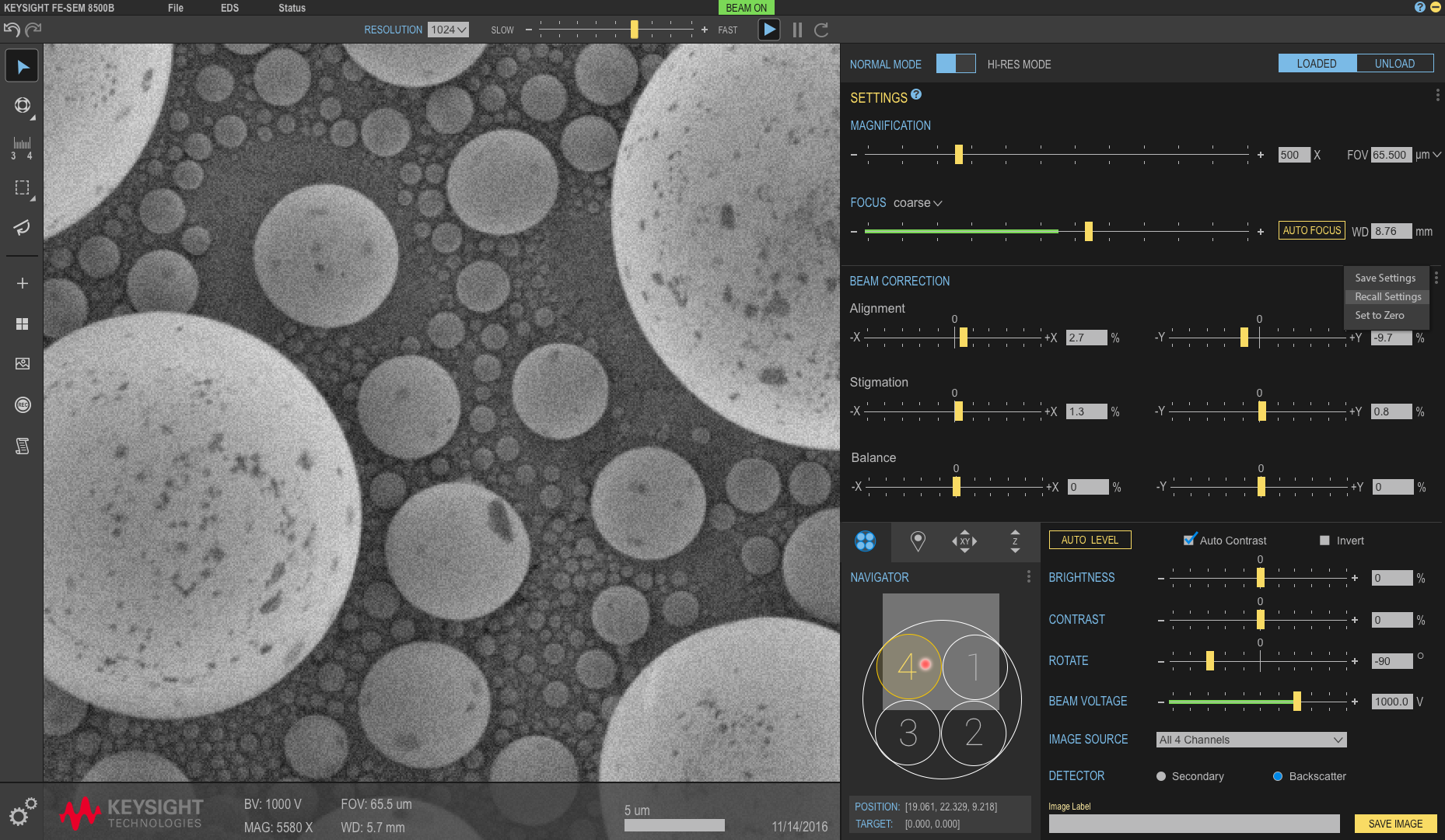The height and width of the screenshot is (840, 1445).
Task: Select the dashed rectangle region tool
Action: (22, 187)
